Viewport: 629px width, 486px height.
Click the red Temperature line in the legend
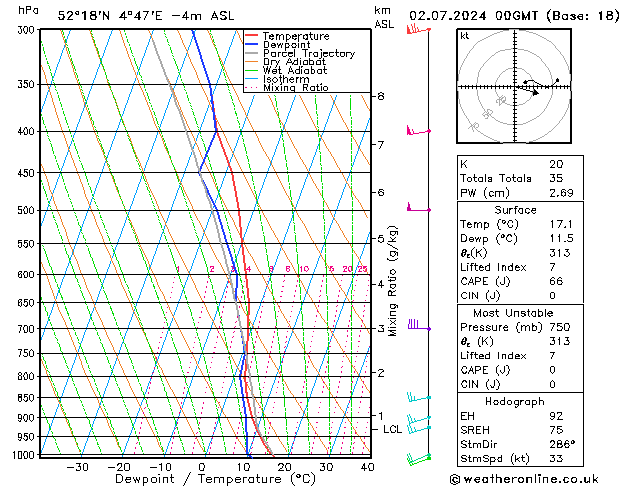click(252, 36)
